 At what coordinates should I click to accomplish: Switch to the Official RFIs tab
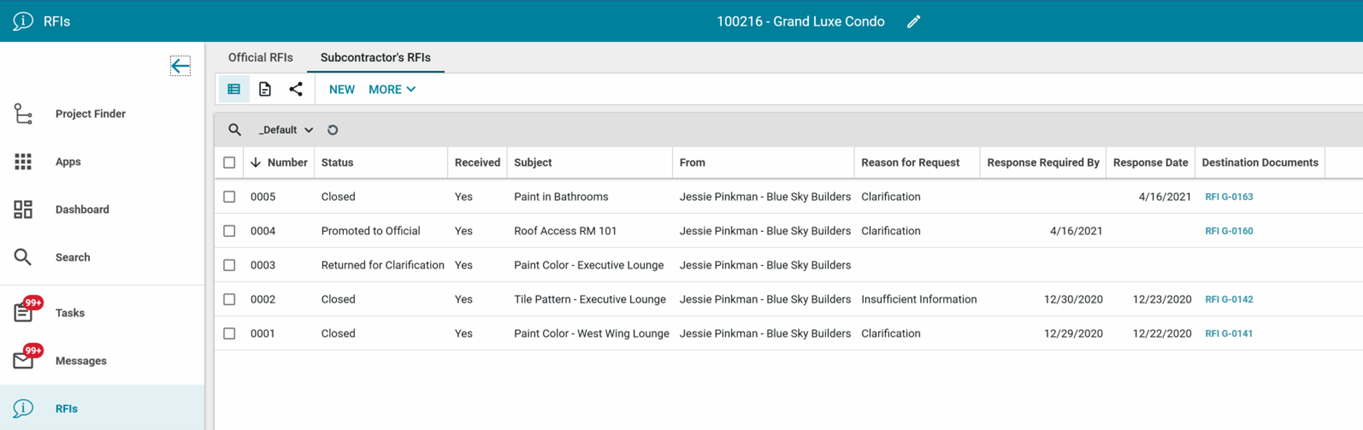point(260,57)
